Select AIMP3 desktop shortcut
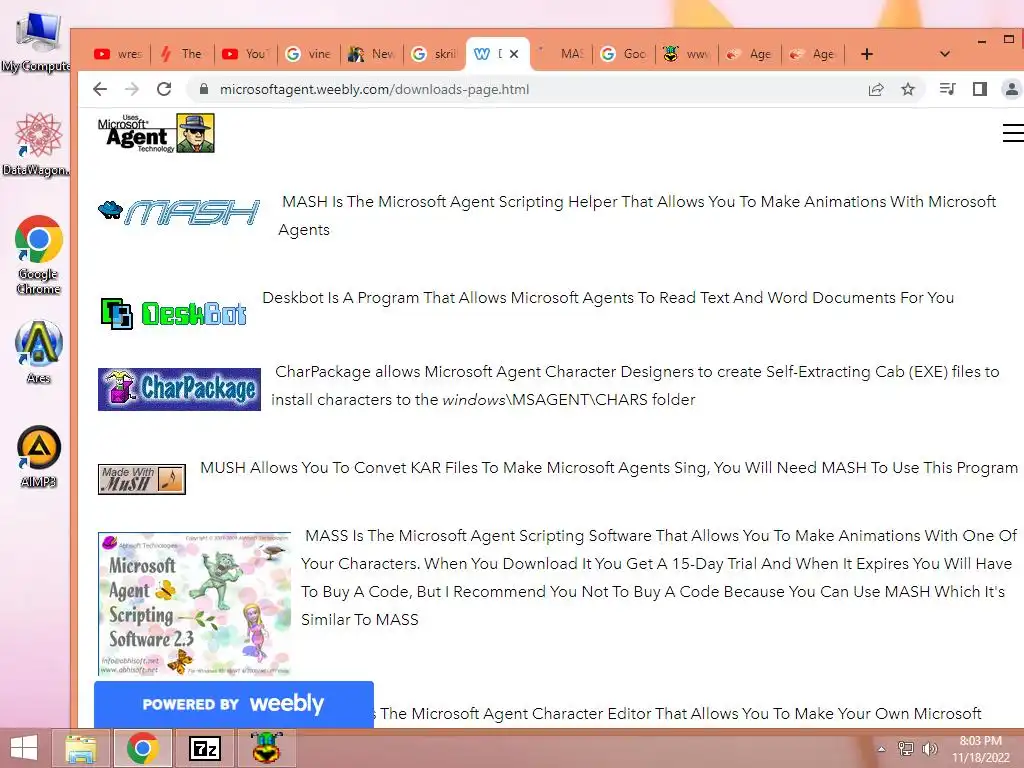The height and width of the screenshot is (768, 1024). (39, 456)
